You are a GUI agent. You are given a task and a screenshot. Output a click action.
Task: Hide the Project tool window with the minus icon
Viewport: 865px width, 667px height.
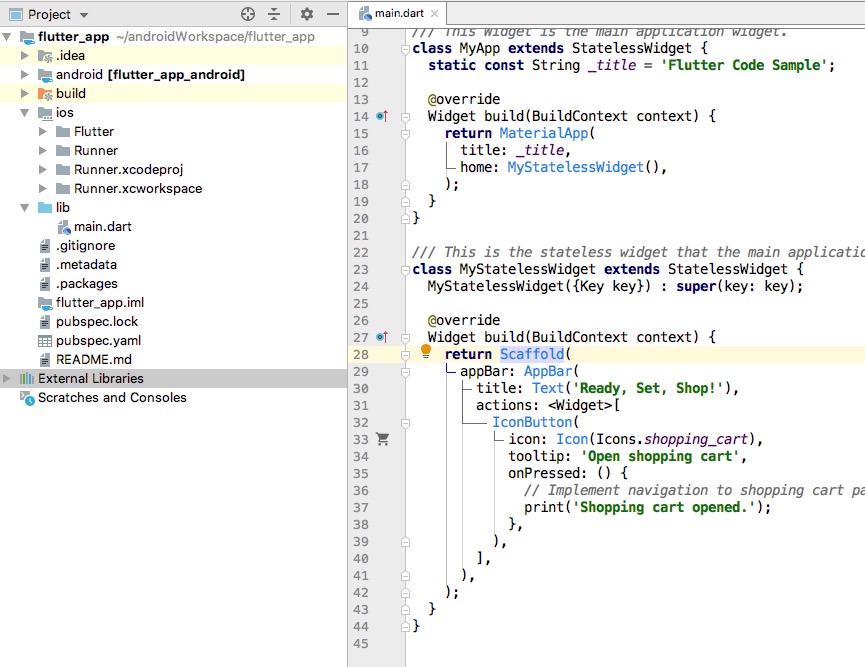[x=333, y=15]
